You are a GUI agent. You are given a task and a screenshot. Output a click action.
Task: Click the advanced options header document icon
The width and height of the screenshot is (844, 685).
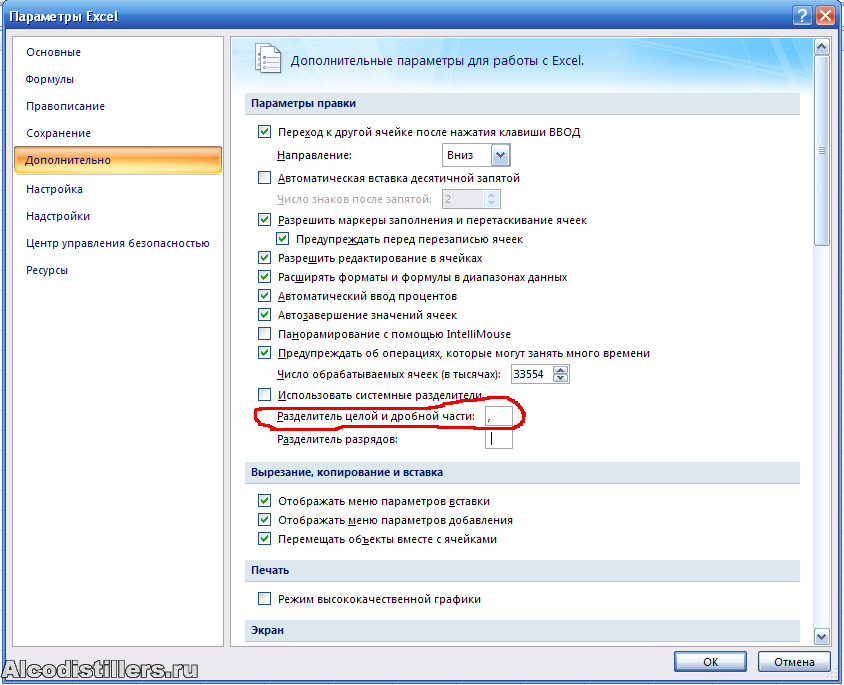267,59
